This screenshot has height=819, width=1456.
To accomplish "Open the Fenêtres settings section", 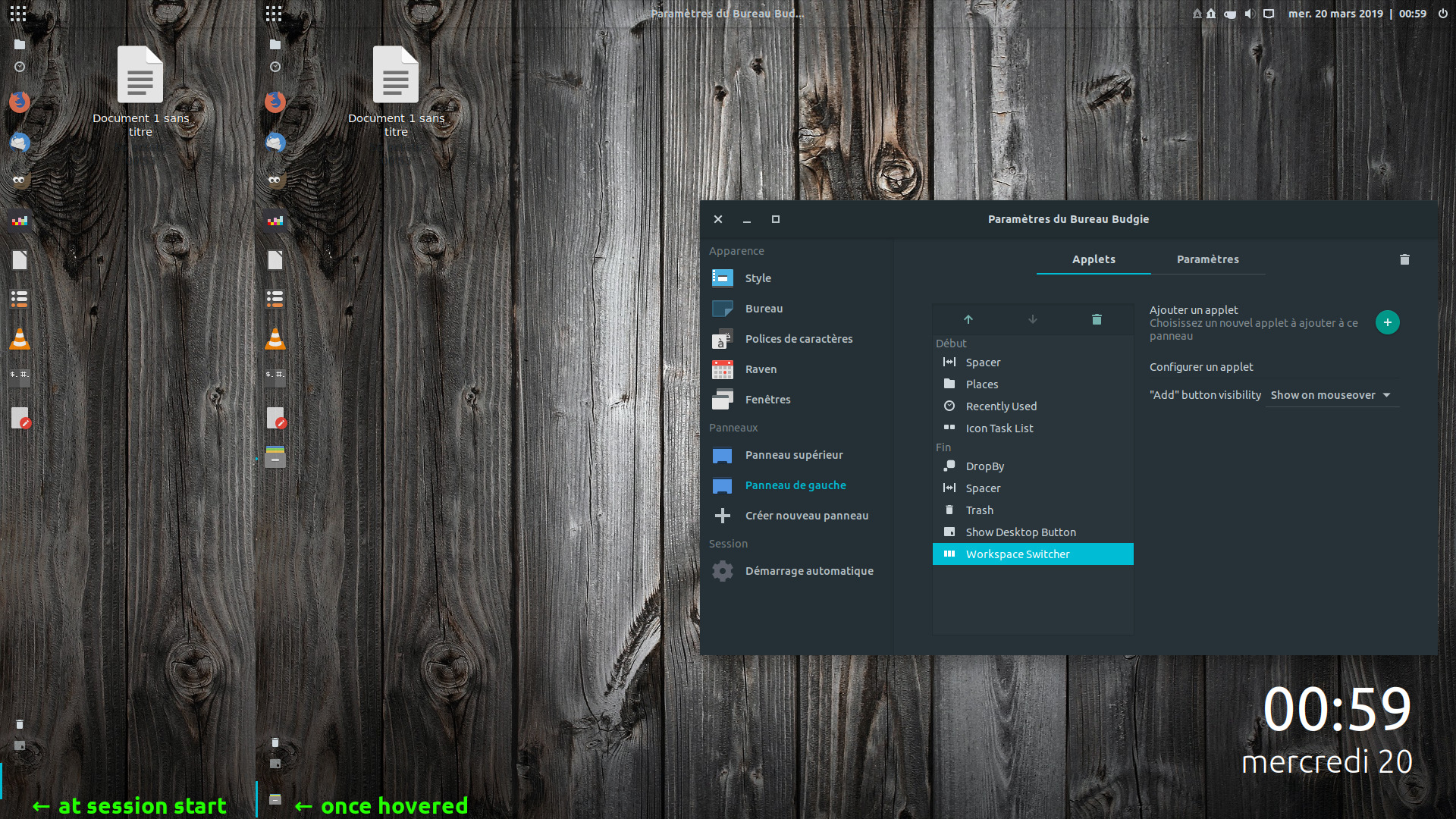I will pos(767,399).
